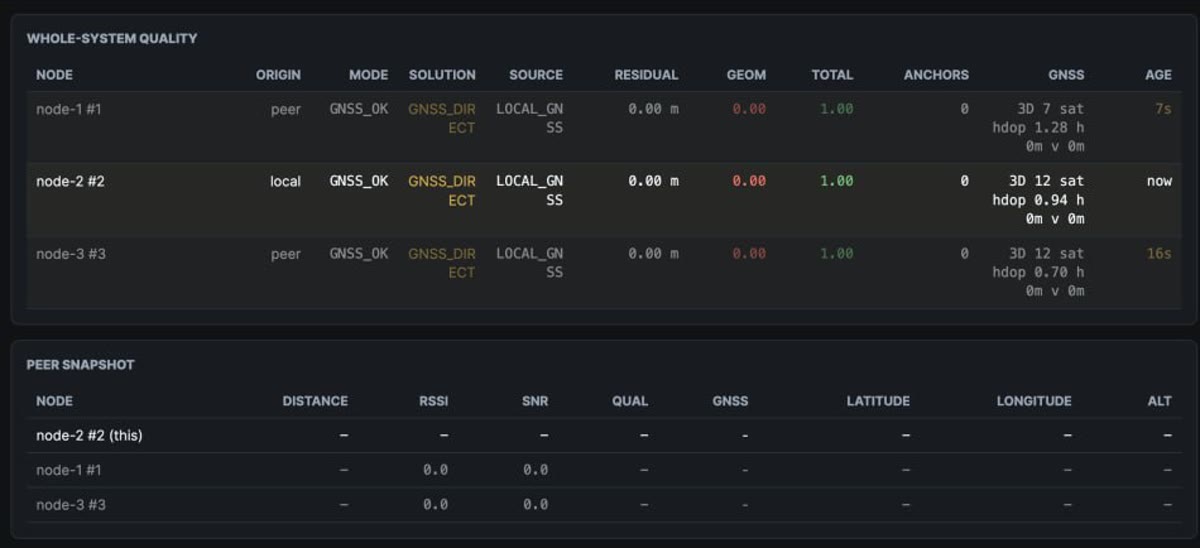This screenshot has width=1200, height=548.
Task: Click the RSSI 0.0 value for node-1
Action: [435, 470]
